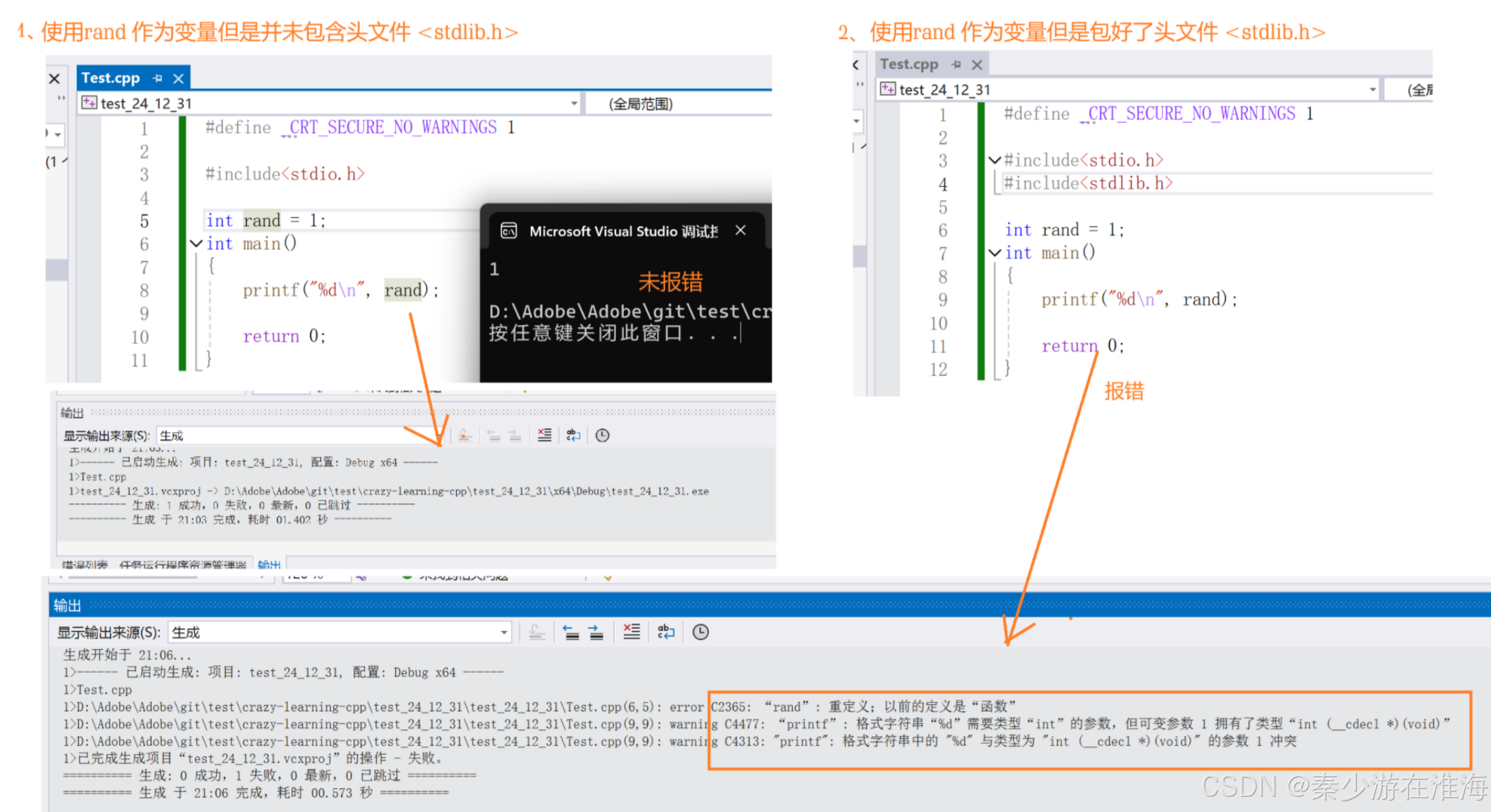Toggle word wrap icon in bottom output panel
The height and width of the screenshot is (812, 1491).
(666, 632)
